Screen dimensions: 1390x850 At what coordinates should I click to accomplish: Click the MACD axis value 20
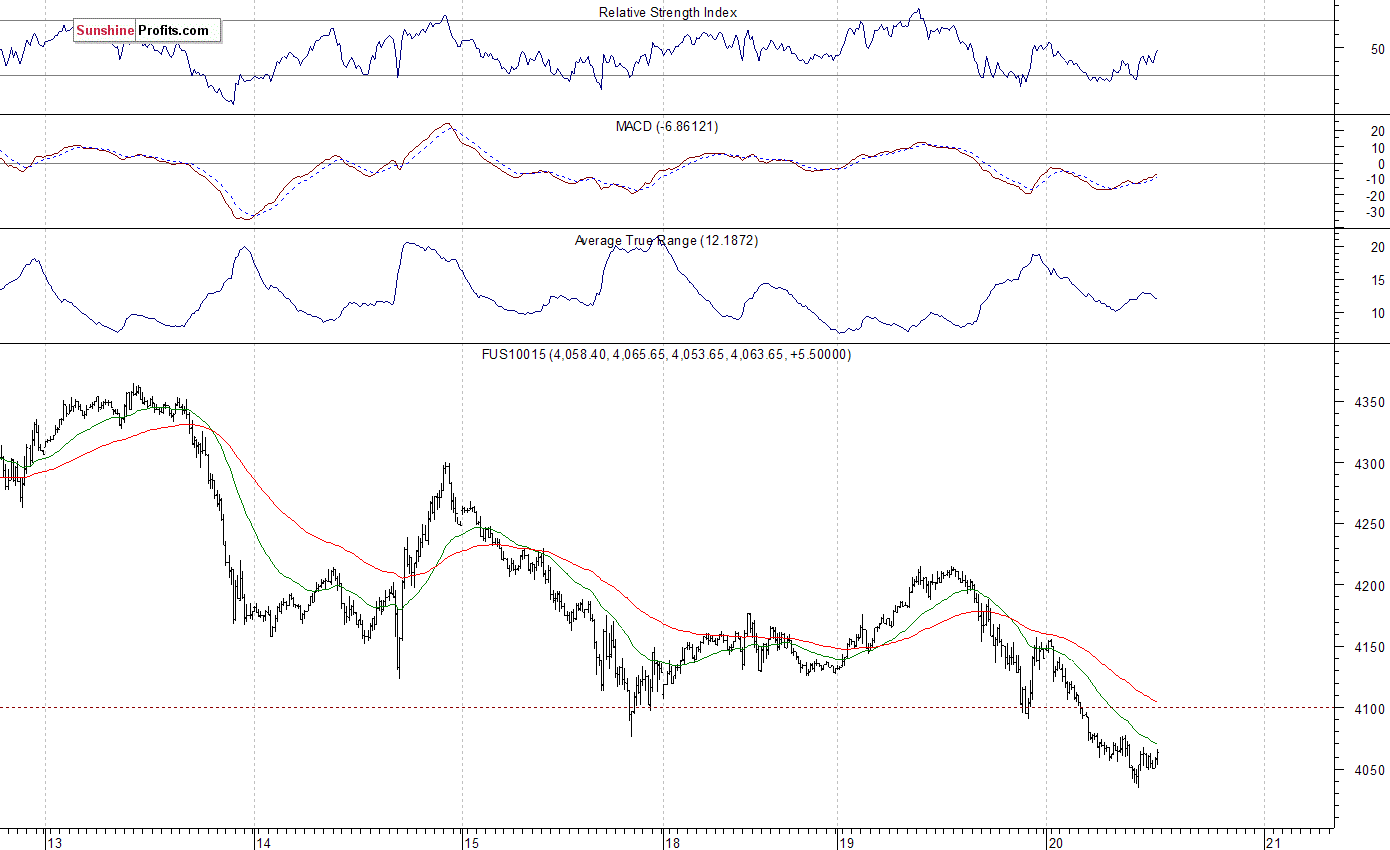1377,132
